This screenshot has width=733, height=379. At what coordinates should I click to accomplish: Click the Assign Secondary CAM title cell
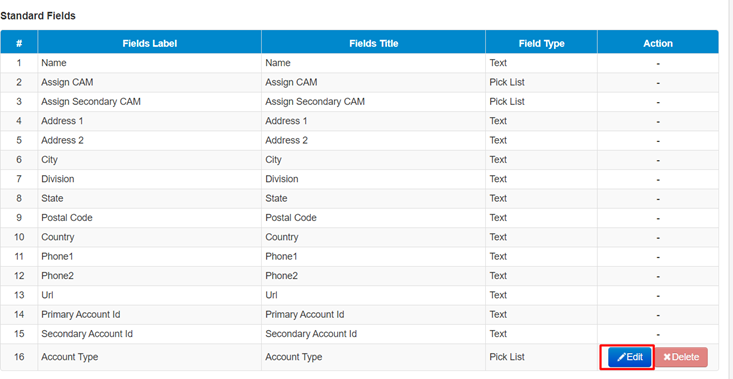pyautogui.click(x=374, y=101)
